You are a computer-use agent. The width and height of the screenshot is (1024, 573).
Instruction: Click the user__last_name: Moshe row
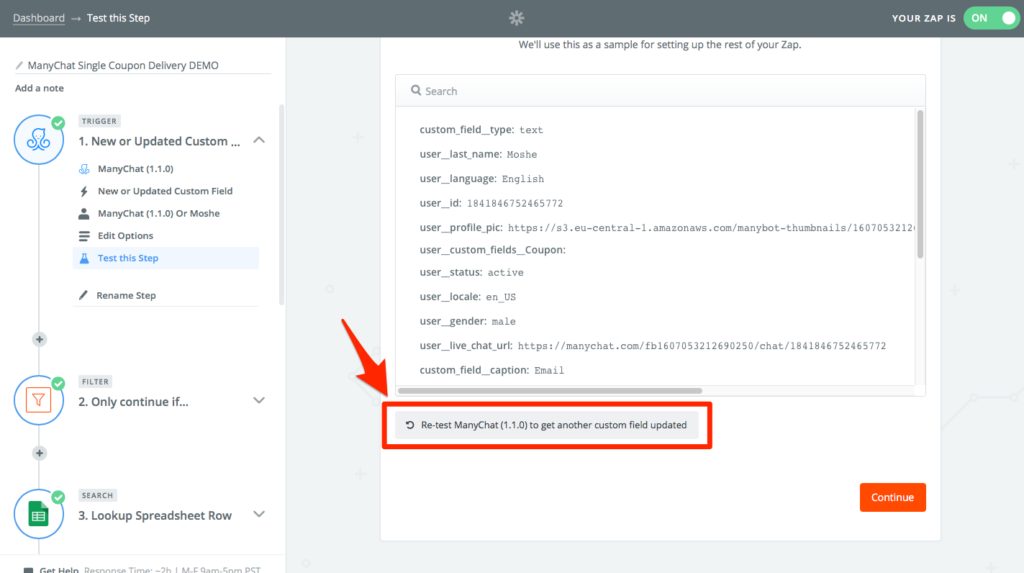click(x=478, y=154)
